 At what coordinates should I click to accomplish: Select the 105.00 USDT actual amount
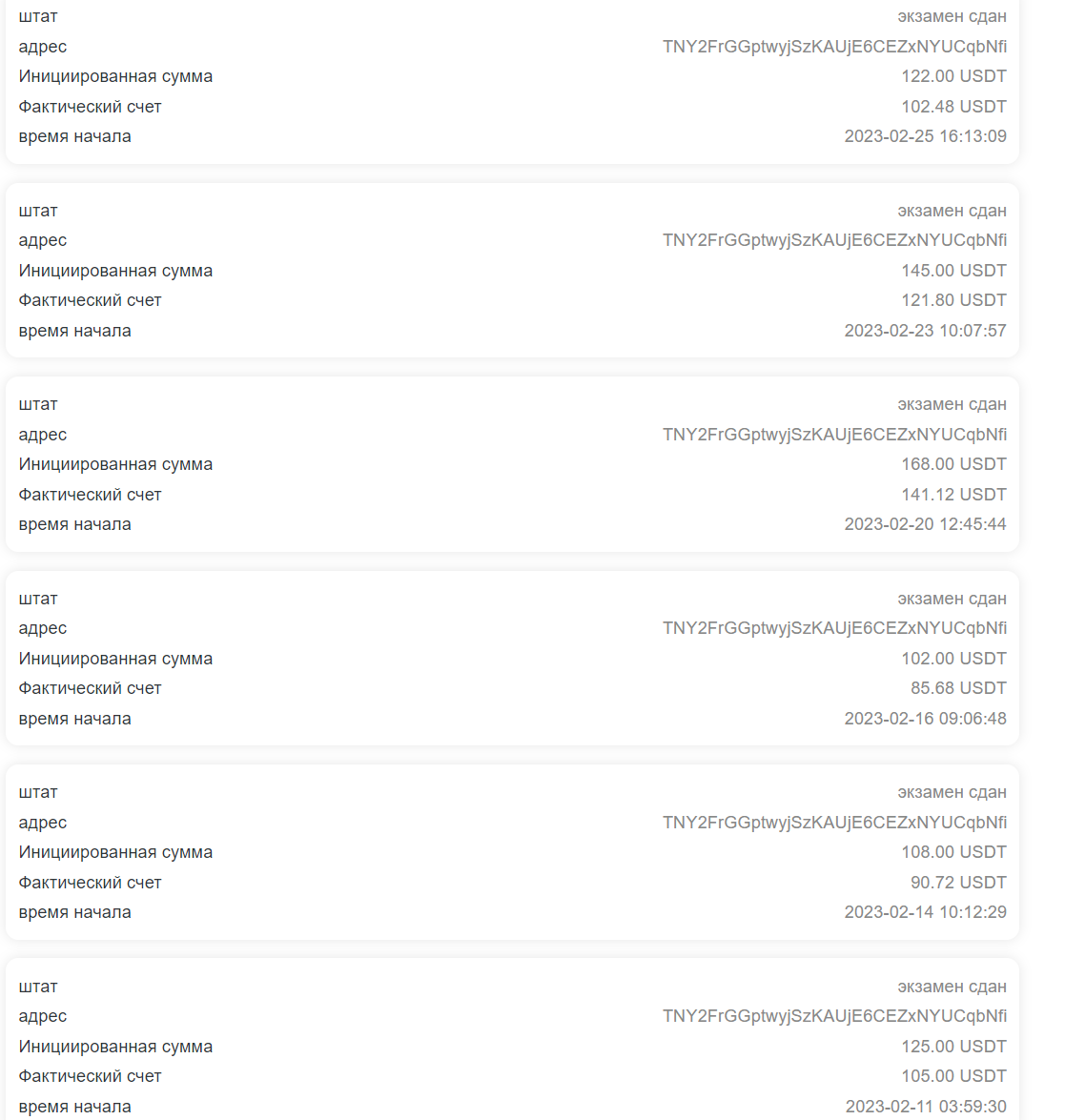953,1076
